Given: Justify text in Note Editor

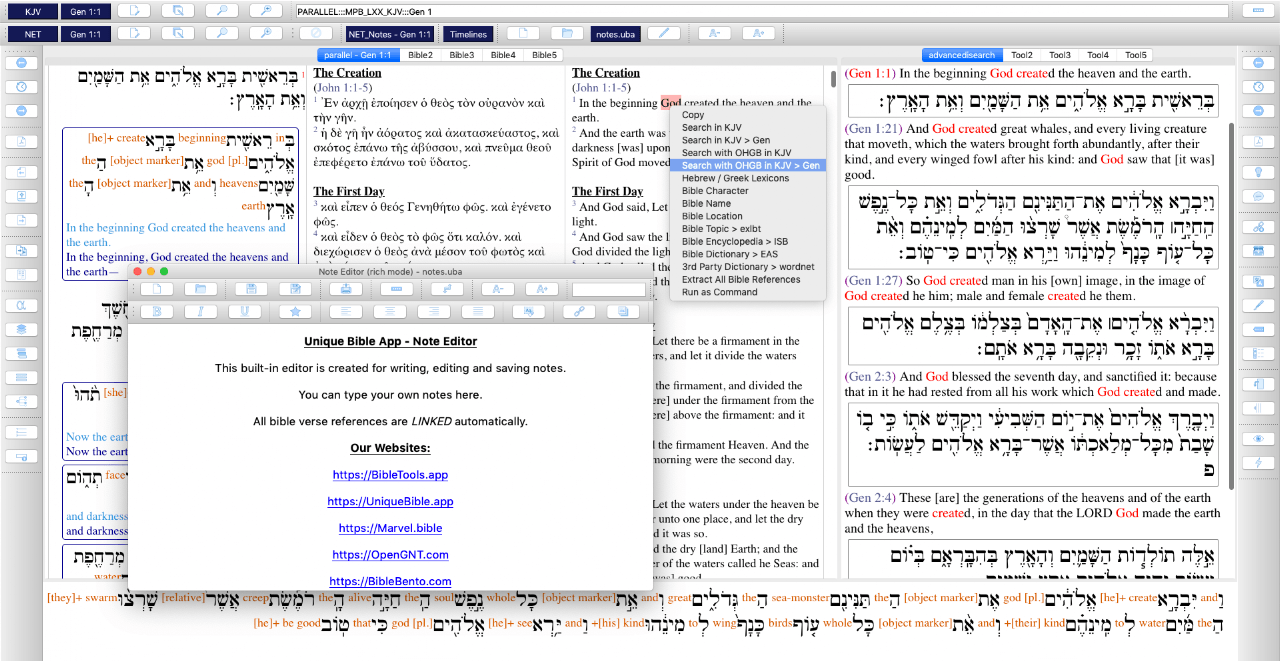Looking at the screenshot, I should 478,311.
